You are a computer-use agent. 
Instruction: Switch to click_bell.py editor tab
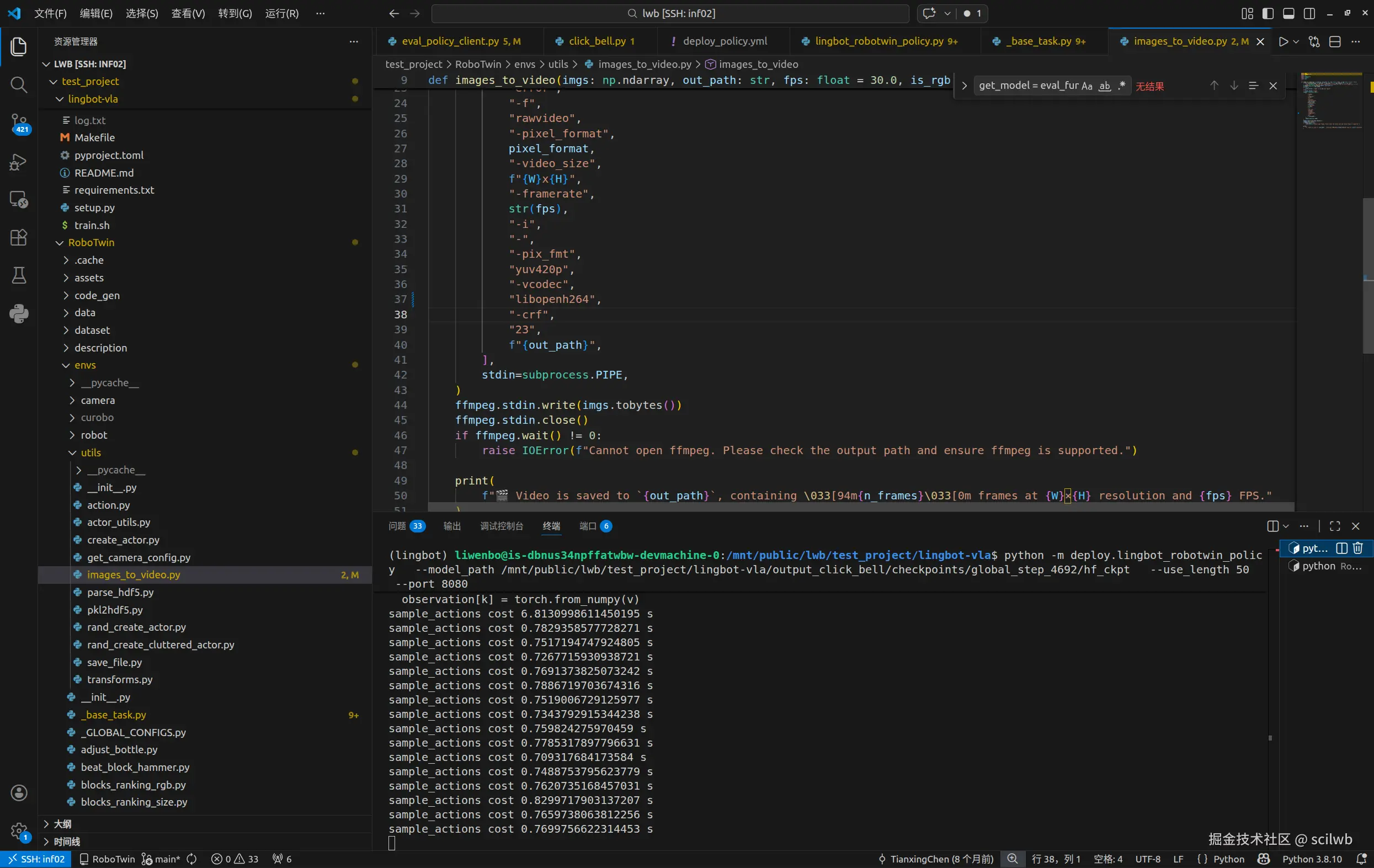597,41
